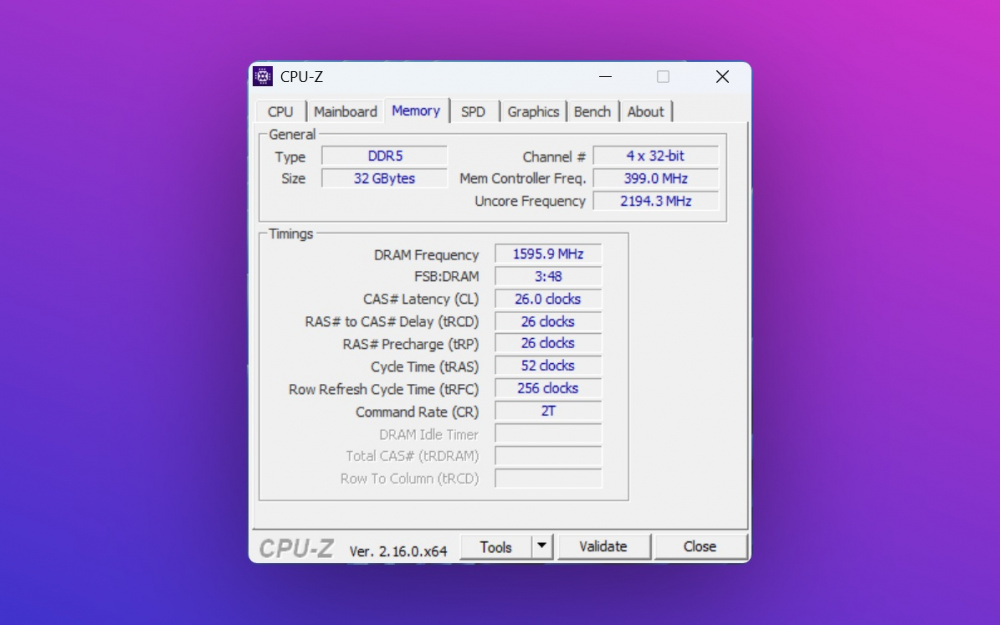
Task: Switch to the Mainboard tab
Action: coord(345,112)
